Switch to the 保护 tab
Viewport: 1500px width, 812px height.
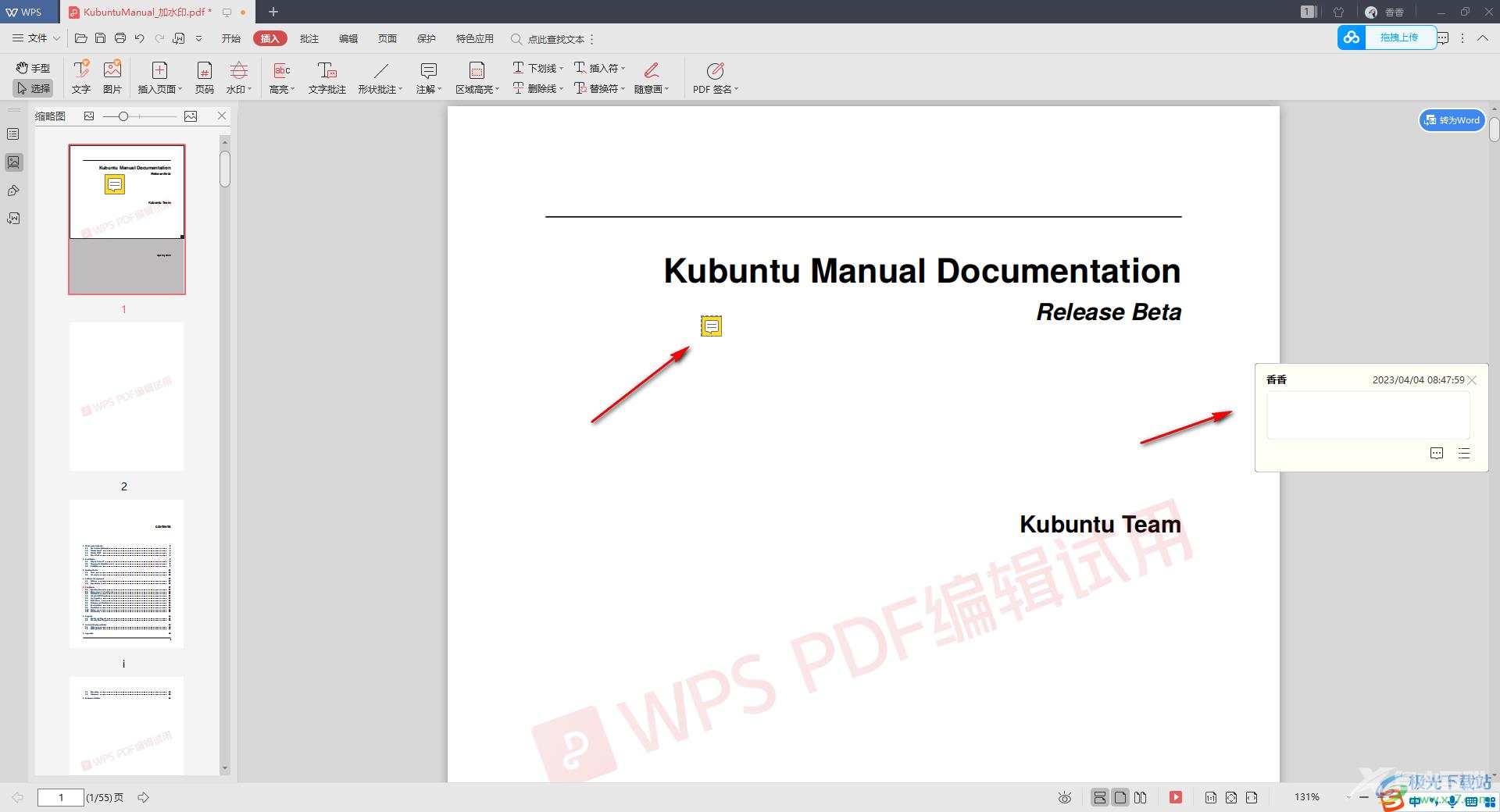[427, 38]
